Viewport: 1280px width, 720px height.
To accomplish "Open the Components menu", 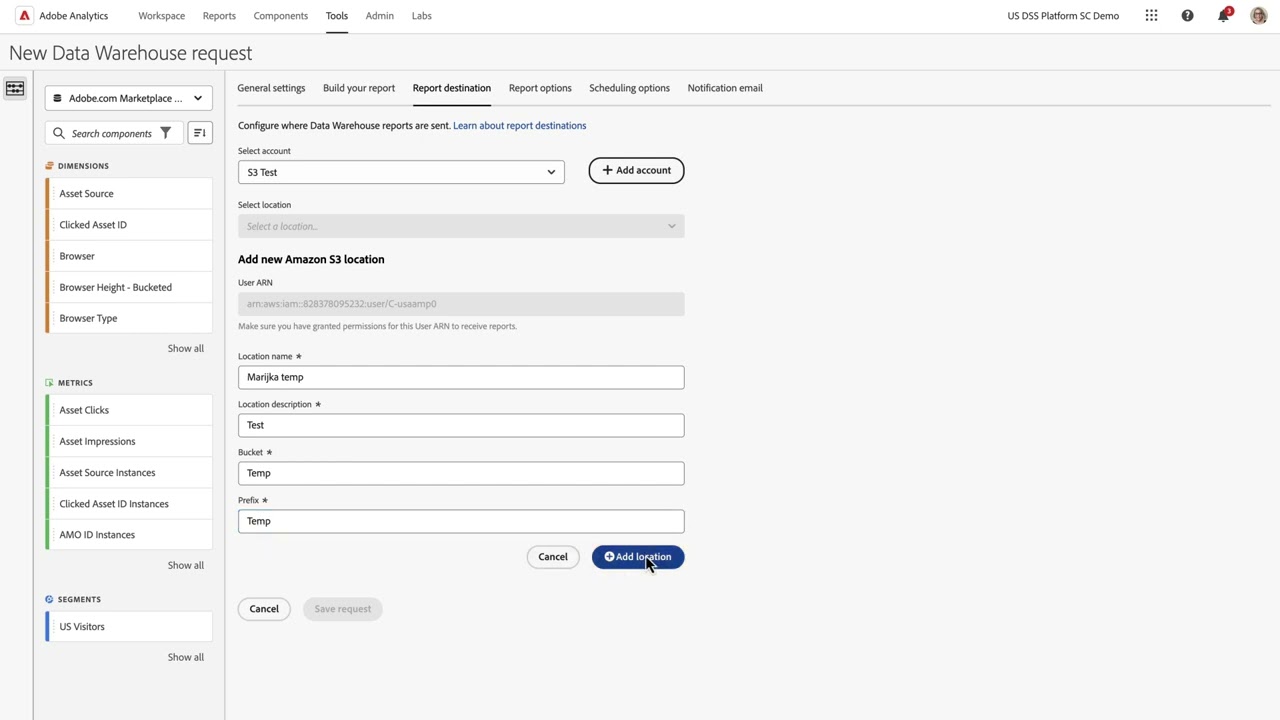I will click(281, 16).
